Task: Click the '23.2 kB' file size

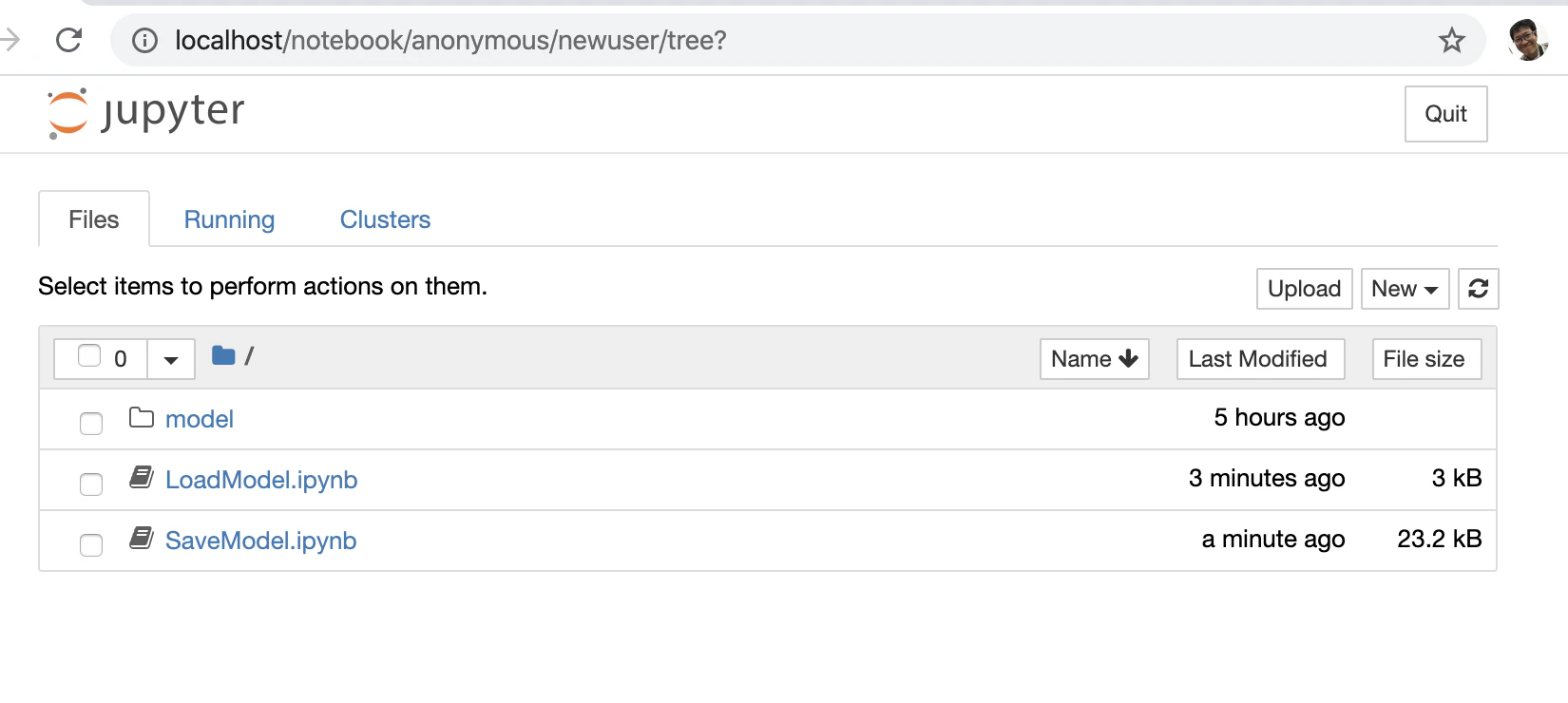Action: (x=1440, y=539)
